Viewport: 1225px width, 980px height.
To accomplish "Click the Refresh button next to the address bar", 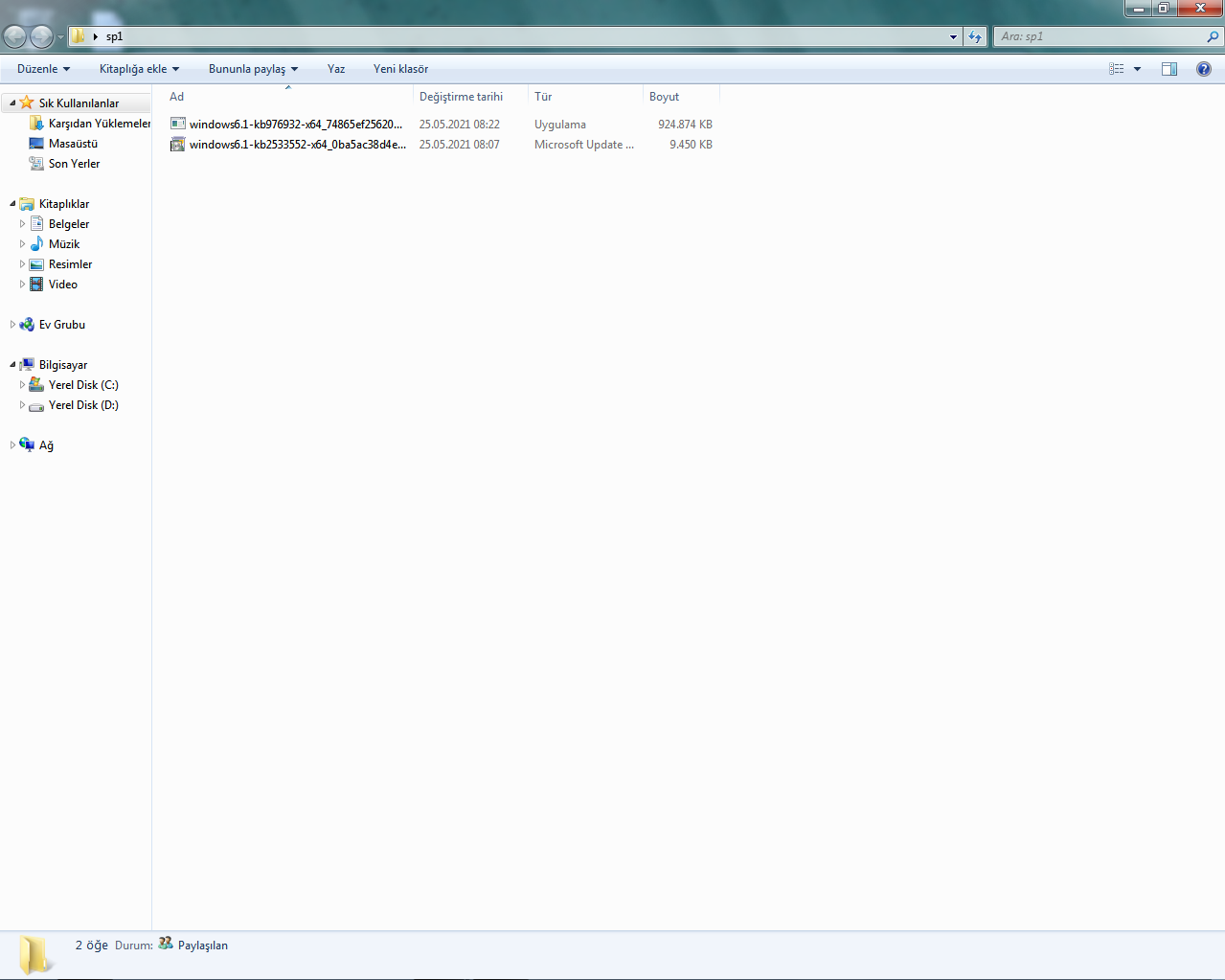I will [x=975, y=37].
